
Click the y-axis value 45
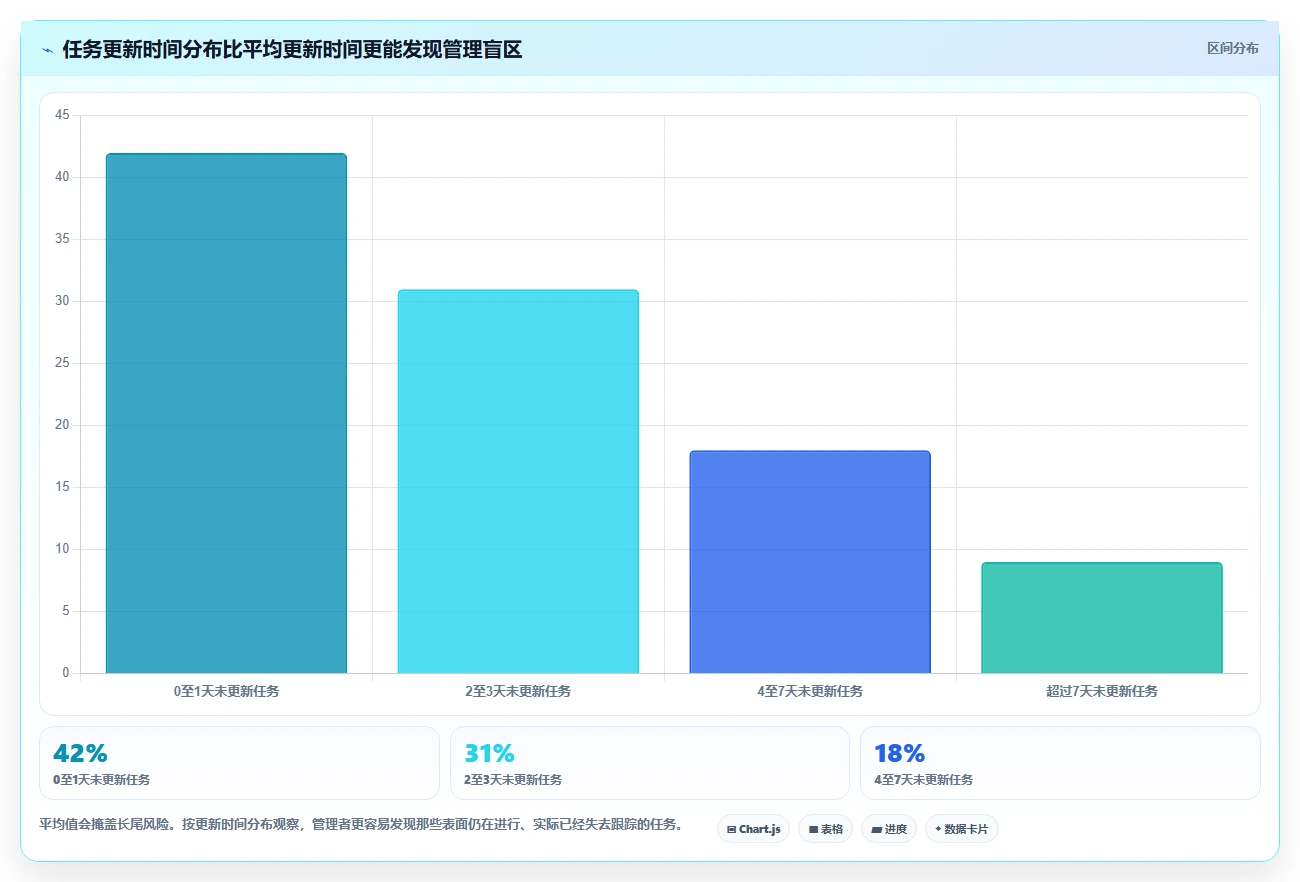62,115
